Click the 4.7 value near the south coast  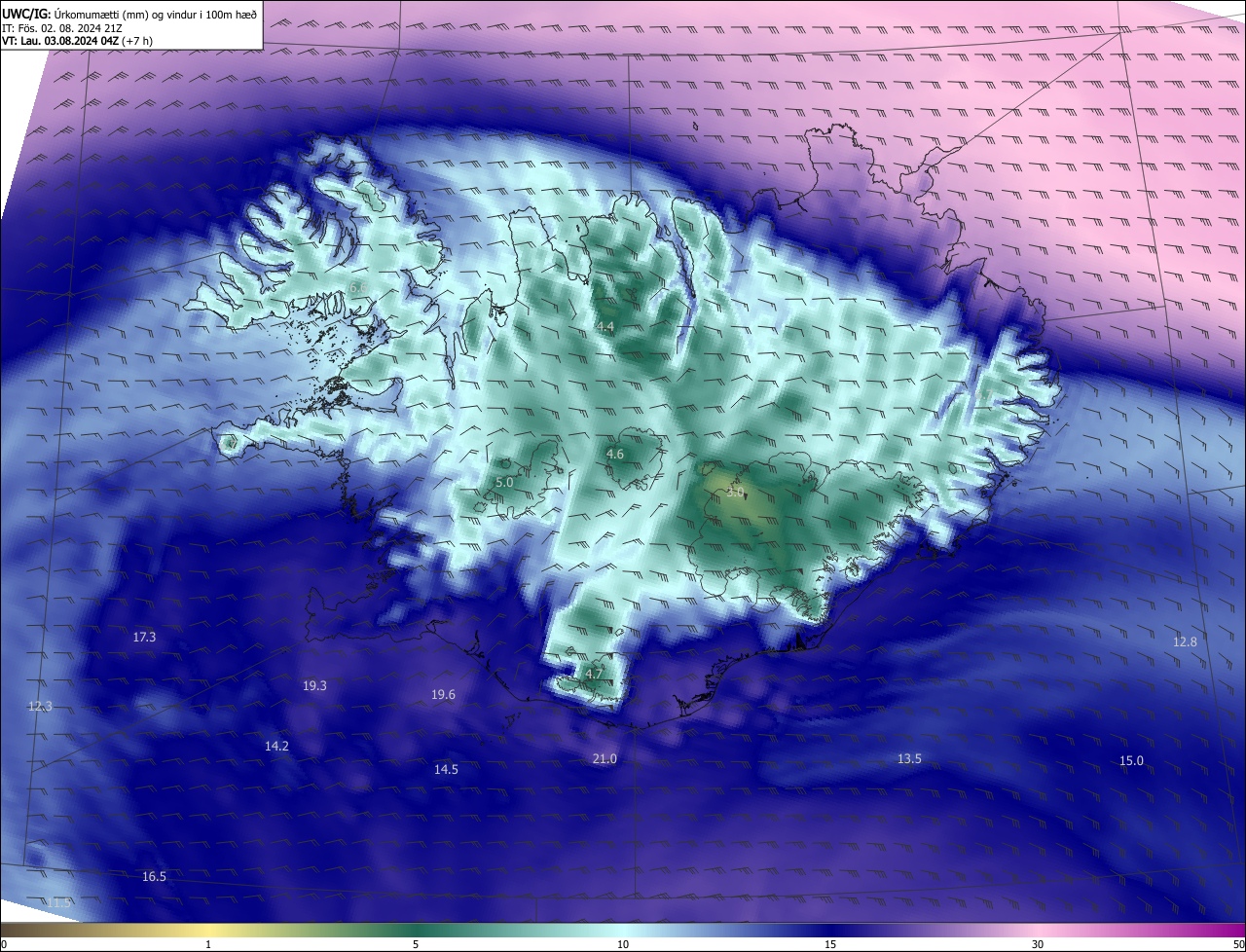594,674
